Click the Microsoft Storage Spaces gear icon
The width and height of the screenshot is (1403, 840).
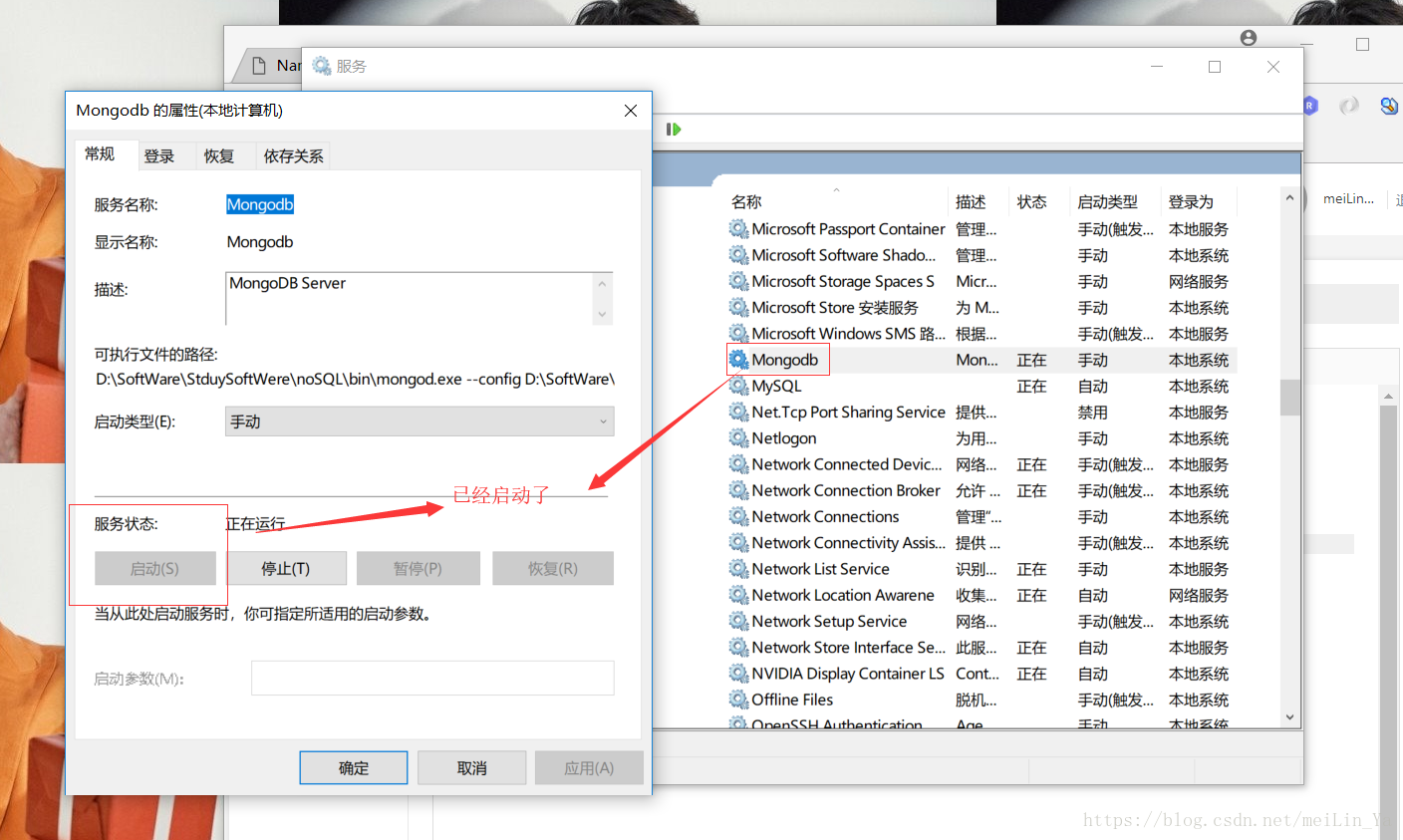(x=738, y=281)
